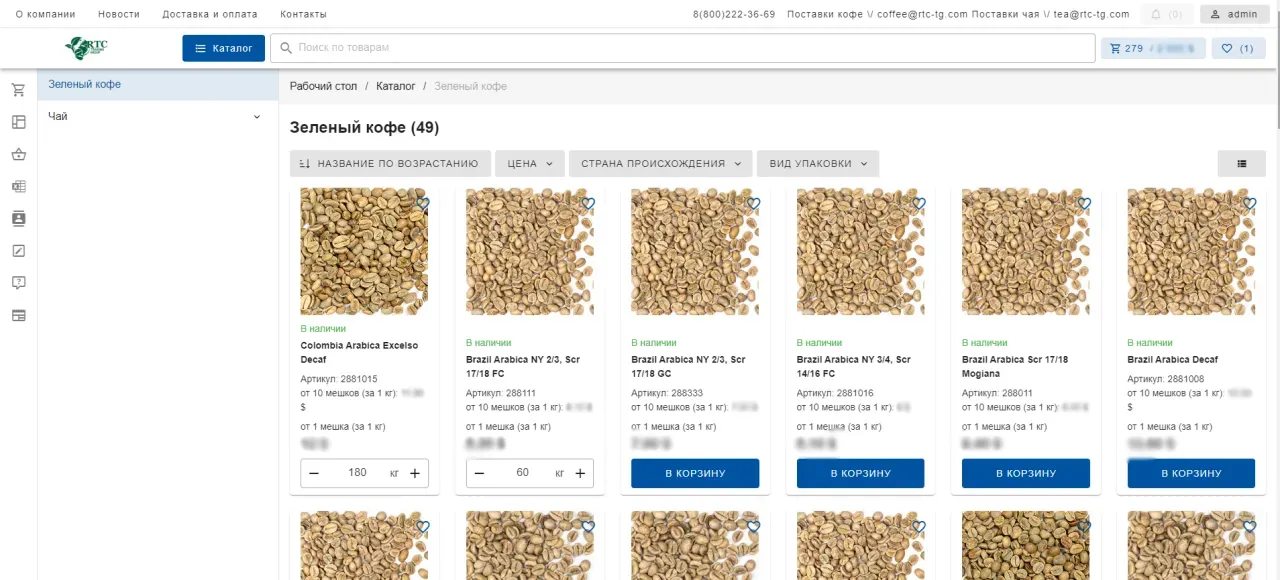
Task: Switch to list view using layout icon
Action: 1241,164
